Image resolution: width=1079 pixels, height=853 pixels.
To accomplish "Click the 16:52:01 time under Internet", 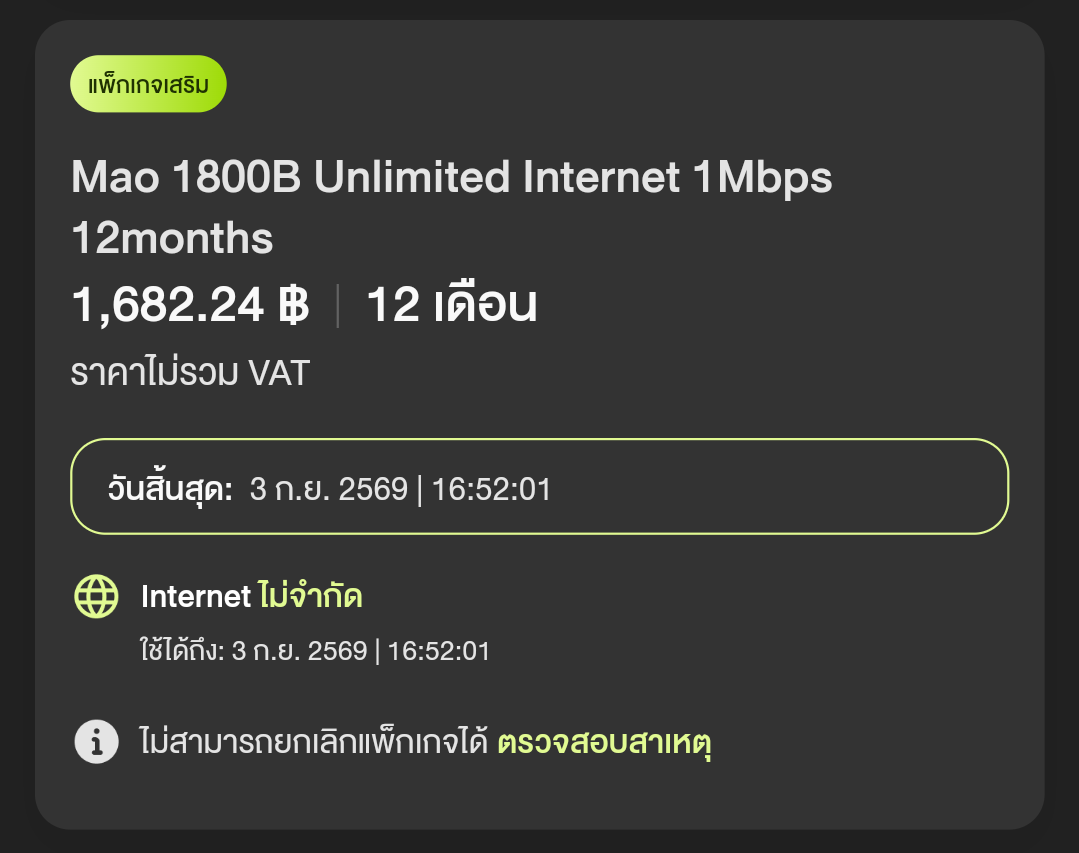I will pyautogui.click(x=438, y=651).
